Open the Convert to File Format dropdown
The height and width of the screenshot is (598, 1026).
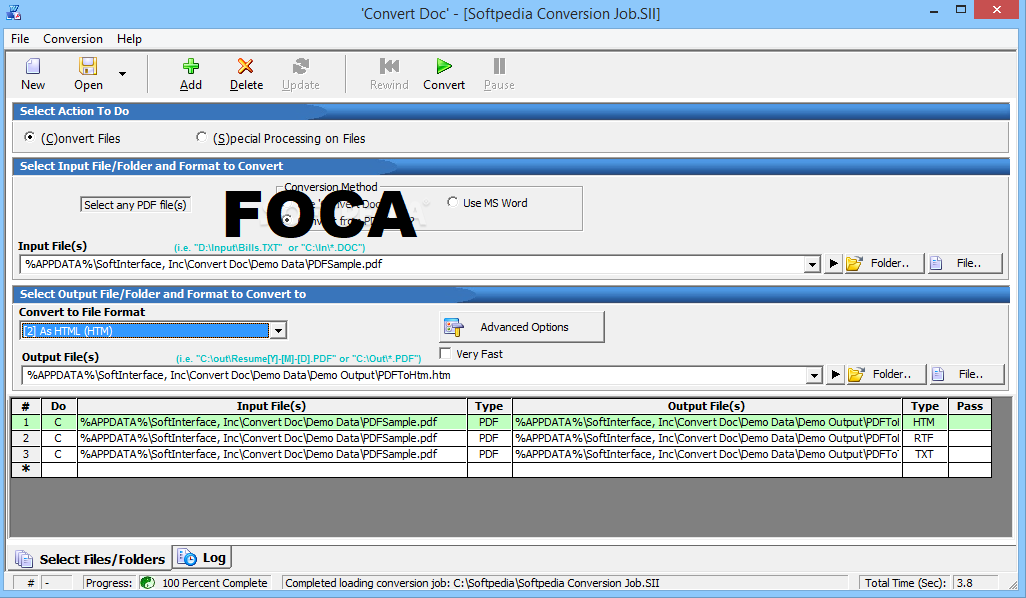coord(279,330)
